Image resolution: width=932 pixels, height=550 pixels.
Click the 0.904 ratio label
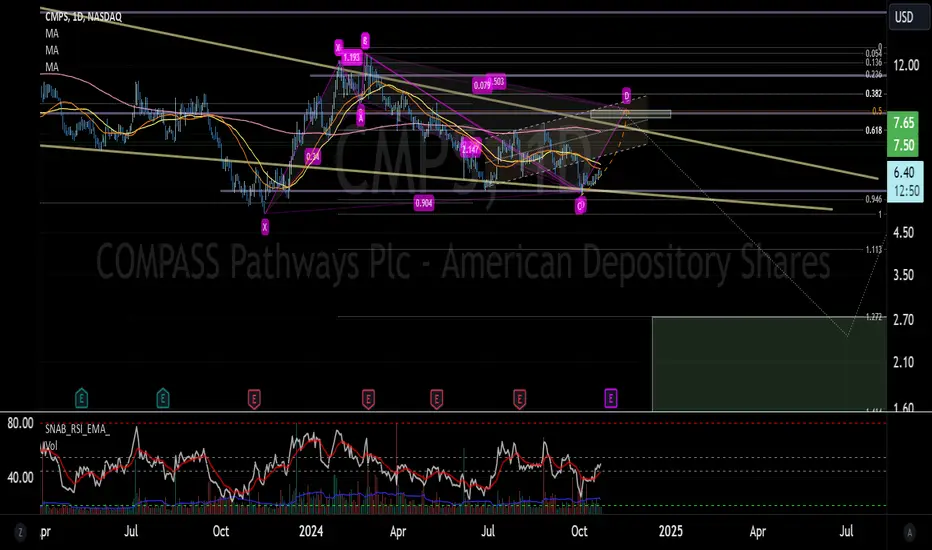tap(424, 203)
